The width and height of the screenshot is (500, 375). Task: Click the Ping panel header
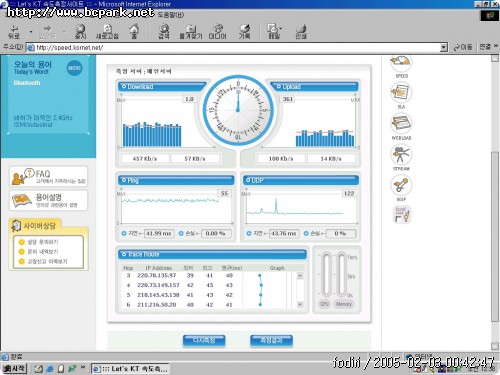pyautogui.click(x=176, y=180)
